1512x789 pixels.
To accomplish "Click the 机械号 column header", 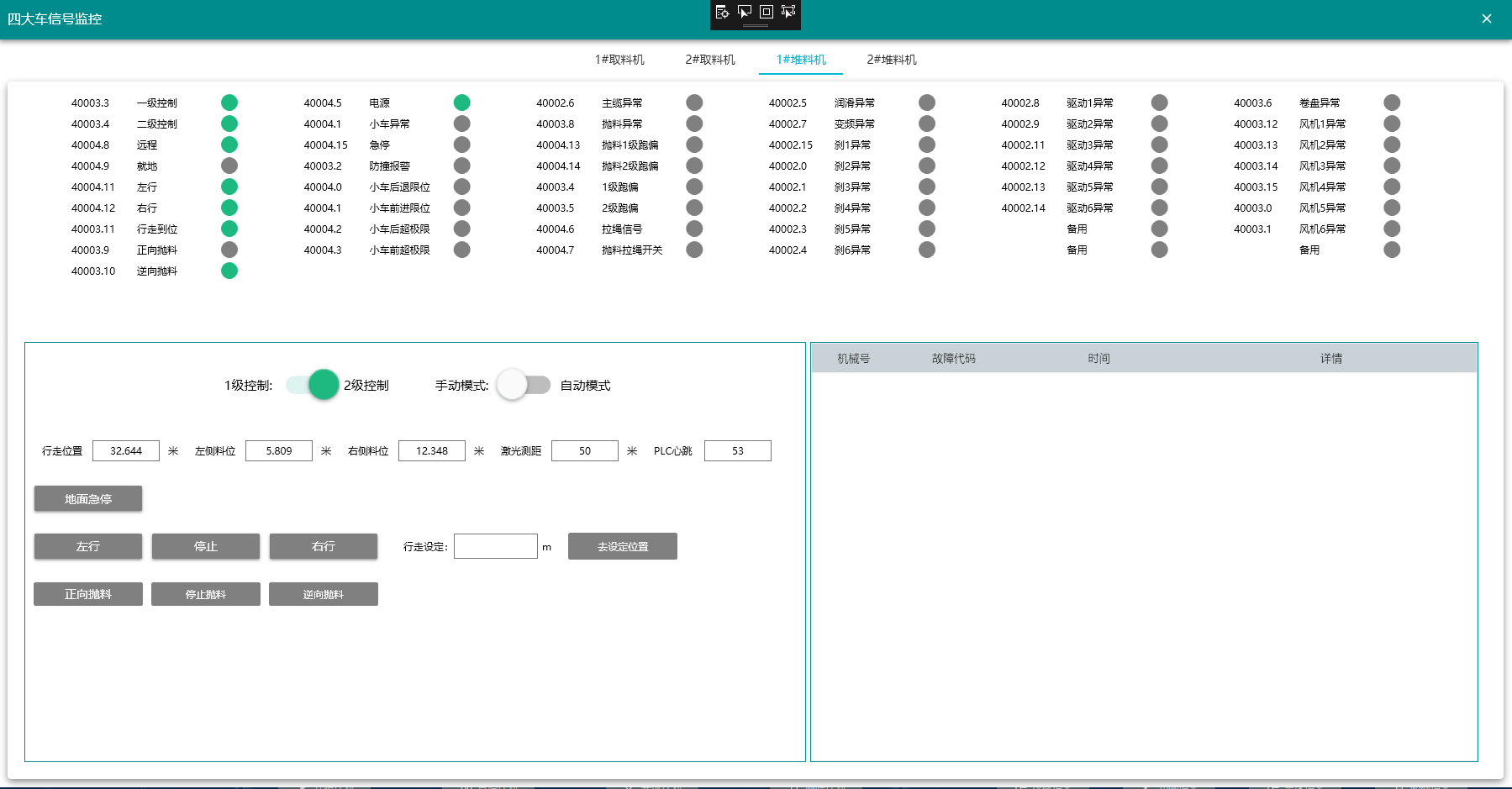I will tap(853, 358).
